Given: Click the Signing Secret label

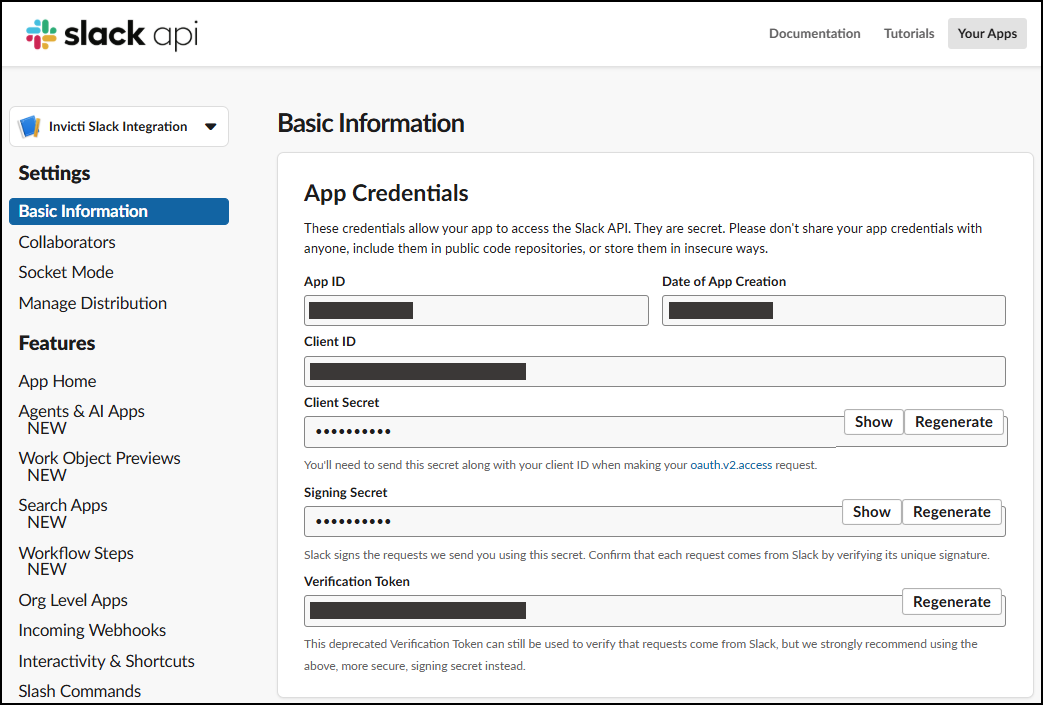Looking at the screenshot, I should (345, 492).
